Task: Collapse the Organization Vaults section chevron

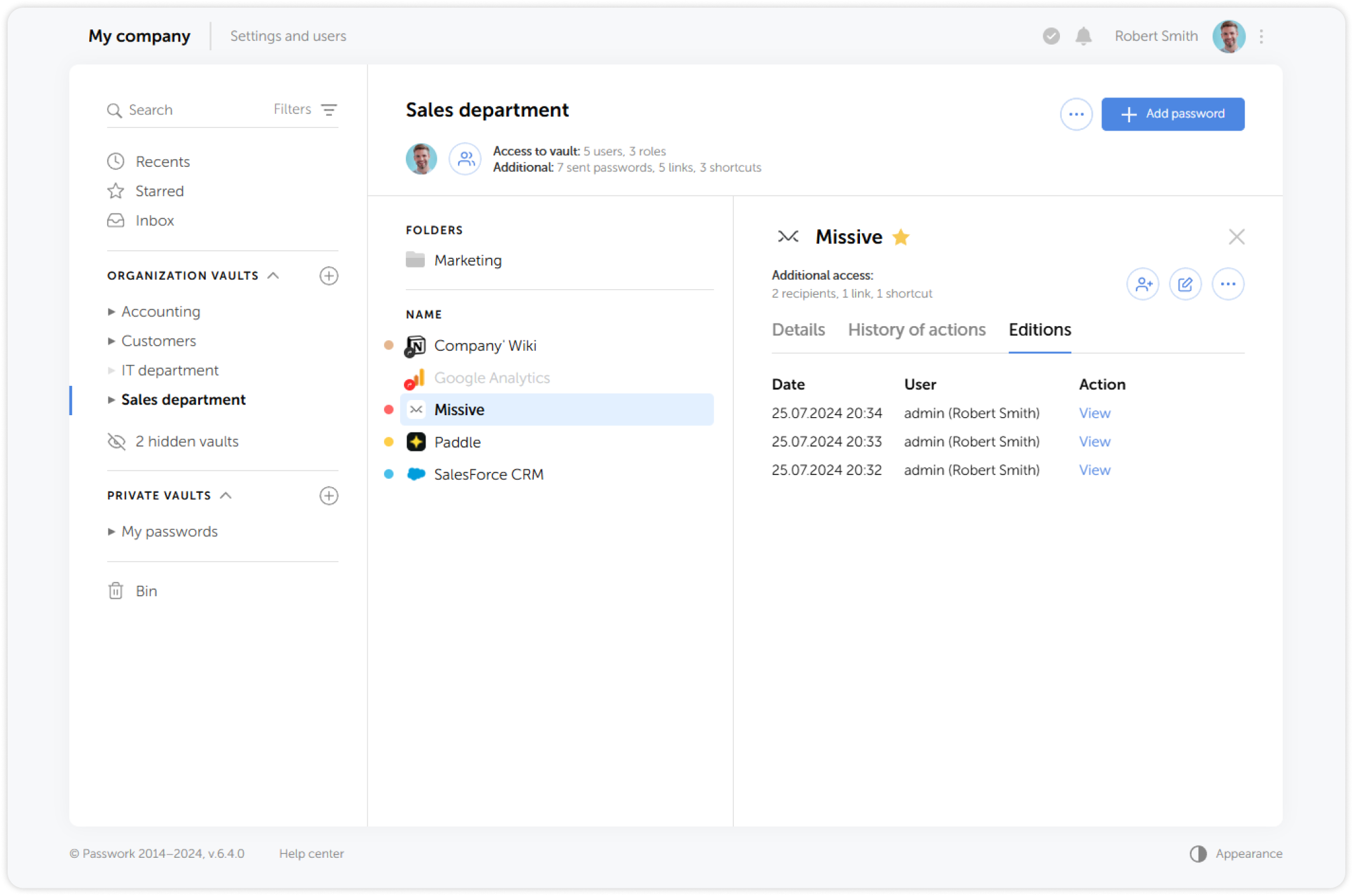Action: (273, 276)
